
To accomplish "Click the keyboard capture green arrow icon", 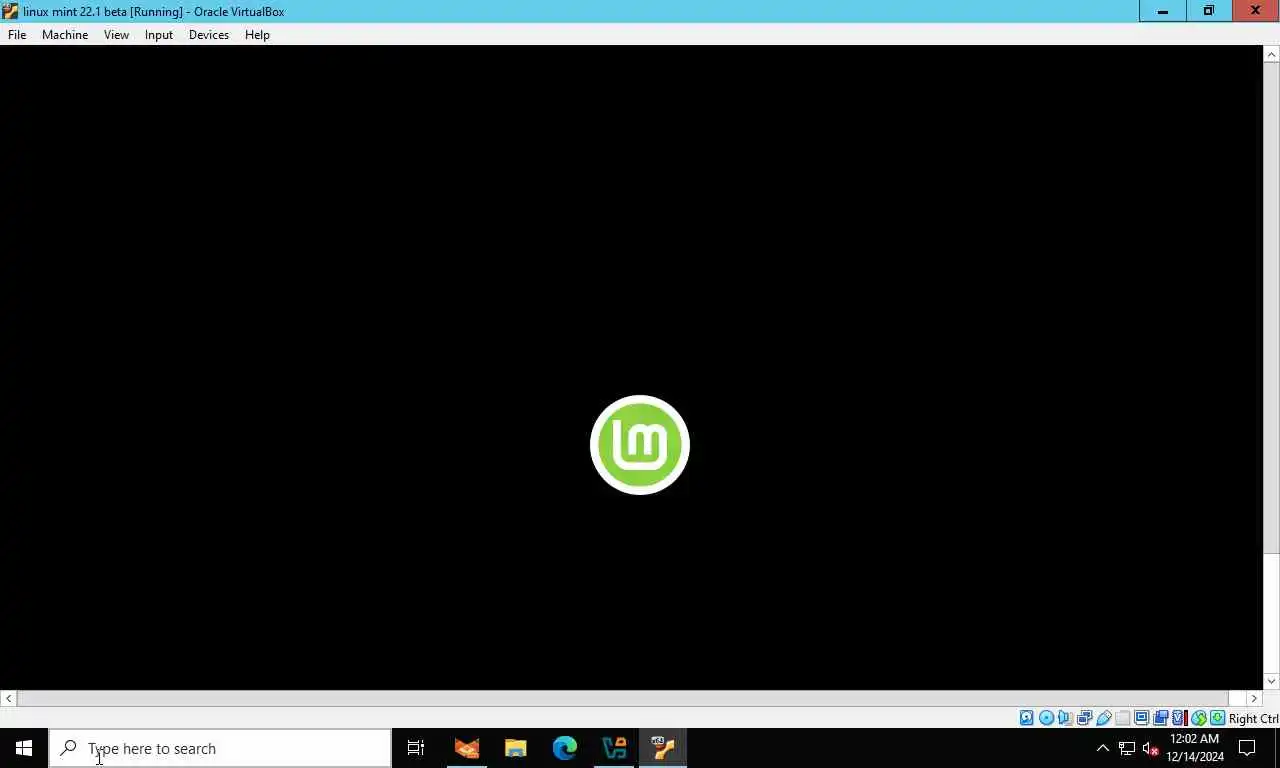I will (1217, 718).
